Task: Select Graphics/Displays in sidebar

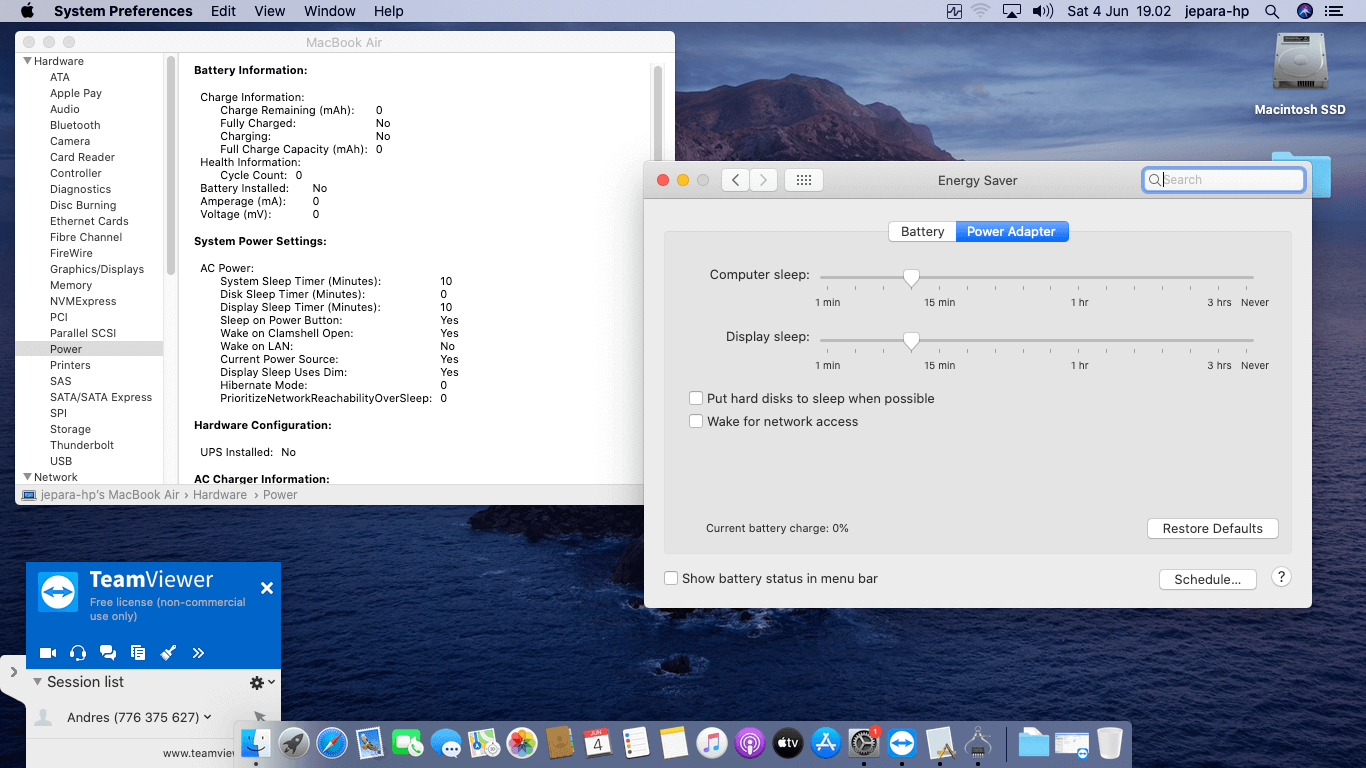Action: tap(97, 269)
